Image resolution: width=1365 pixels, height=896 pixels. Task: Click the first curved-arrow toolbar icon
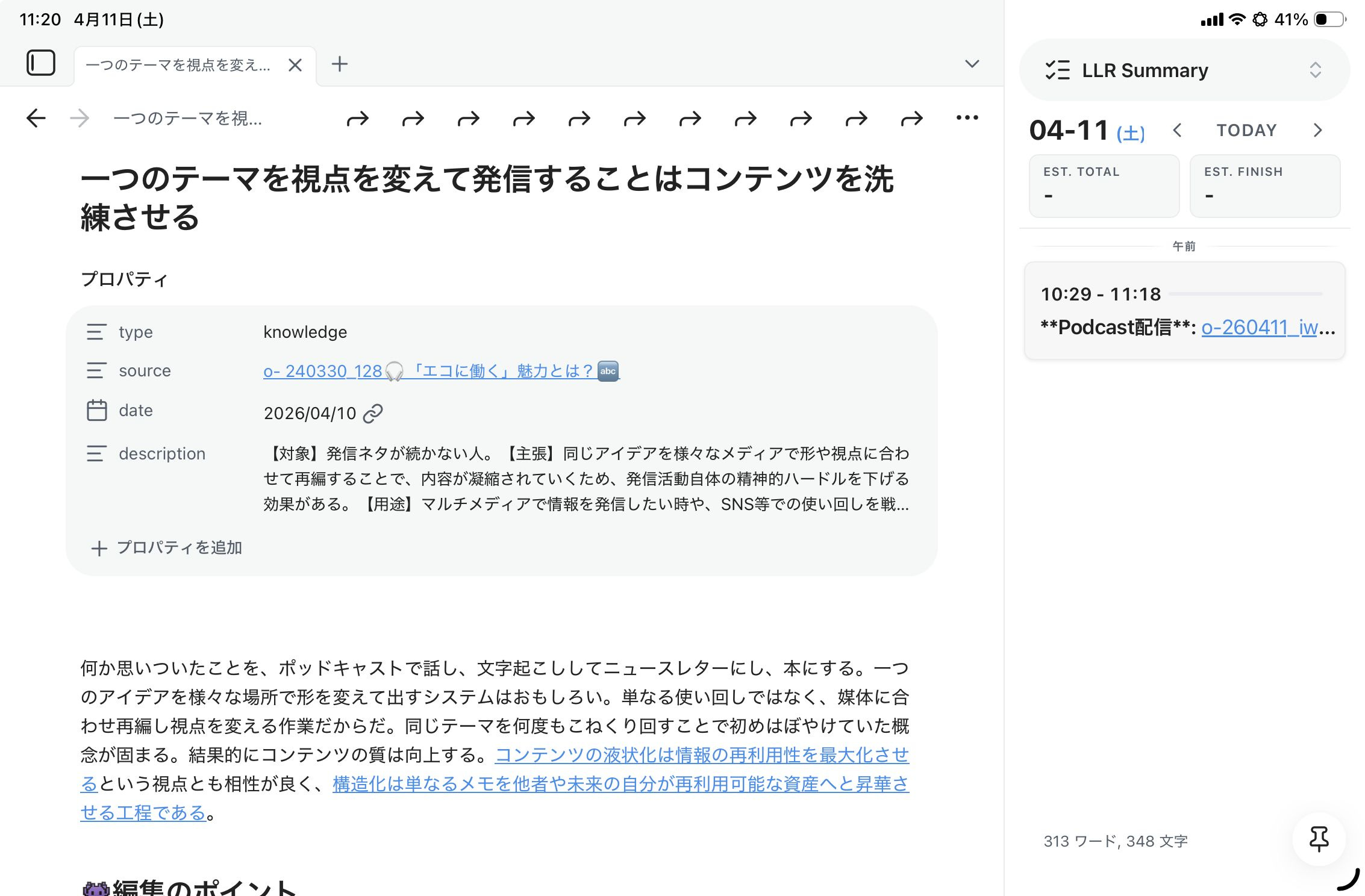tap(357, 119)
